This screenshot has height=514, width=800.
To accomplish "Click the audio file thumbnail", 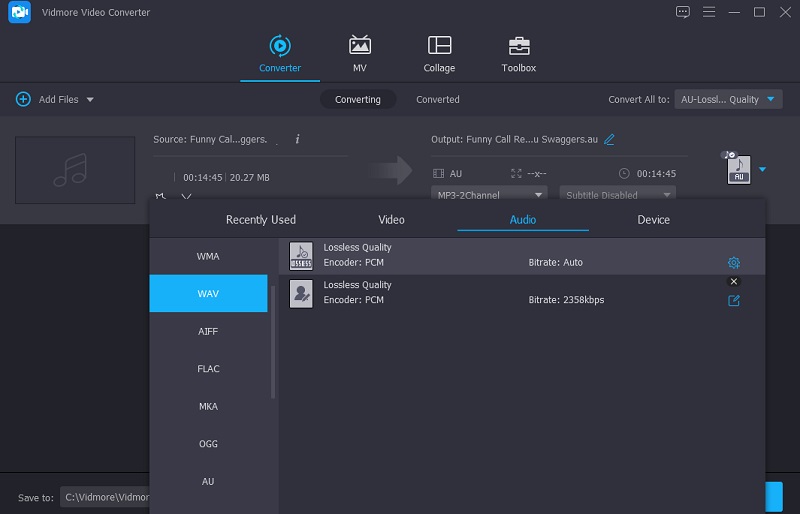I will click(x=75, y=170).
